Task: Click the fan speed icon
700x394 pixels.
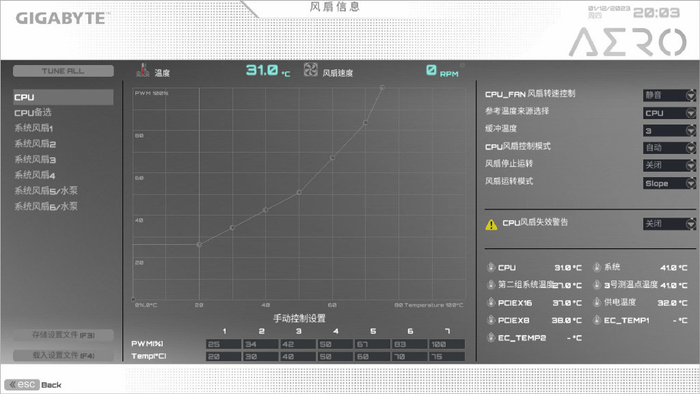Action: (x=311, y=70)
